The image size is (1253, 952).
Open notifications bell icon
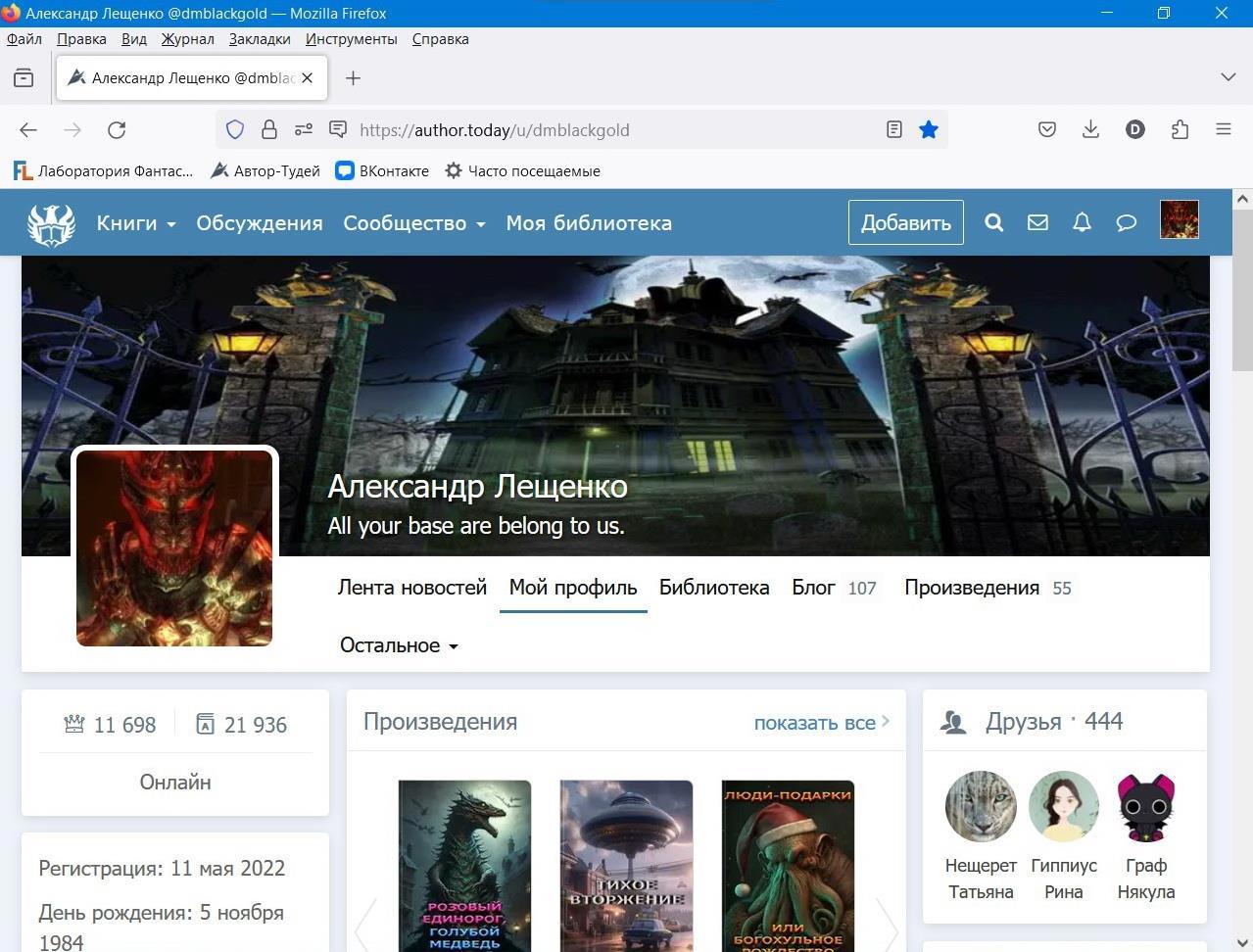point(1082,222)
